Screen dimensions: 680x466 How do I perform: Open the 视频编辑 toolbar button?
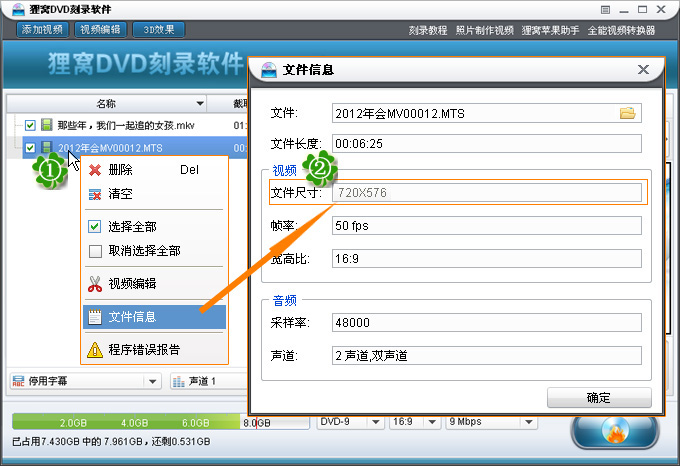coord(101,29)
